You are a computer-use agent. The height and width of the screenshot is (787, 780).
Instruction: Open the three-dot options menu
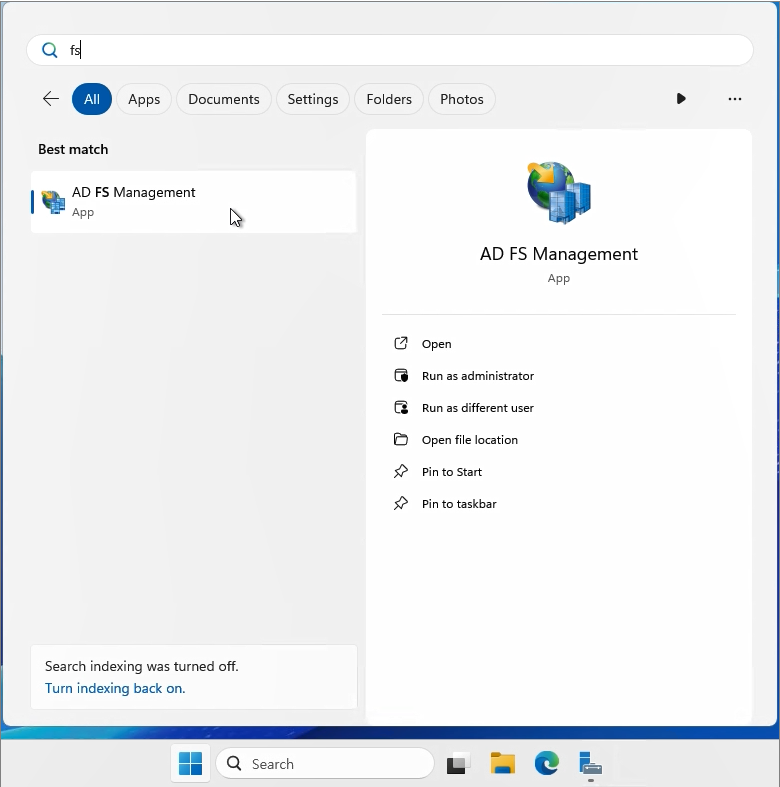(x=735, y=99)
